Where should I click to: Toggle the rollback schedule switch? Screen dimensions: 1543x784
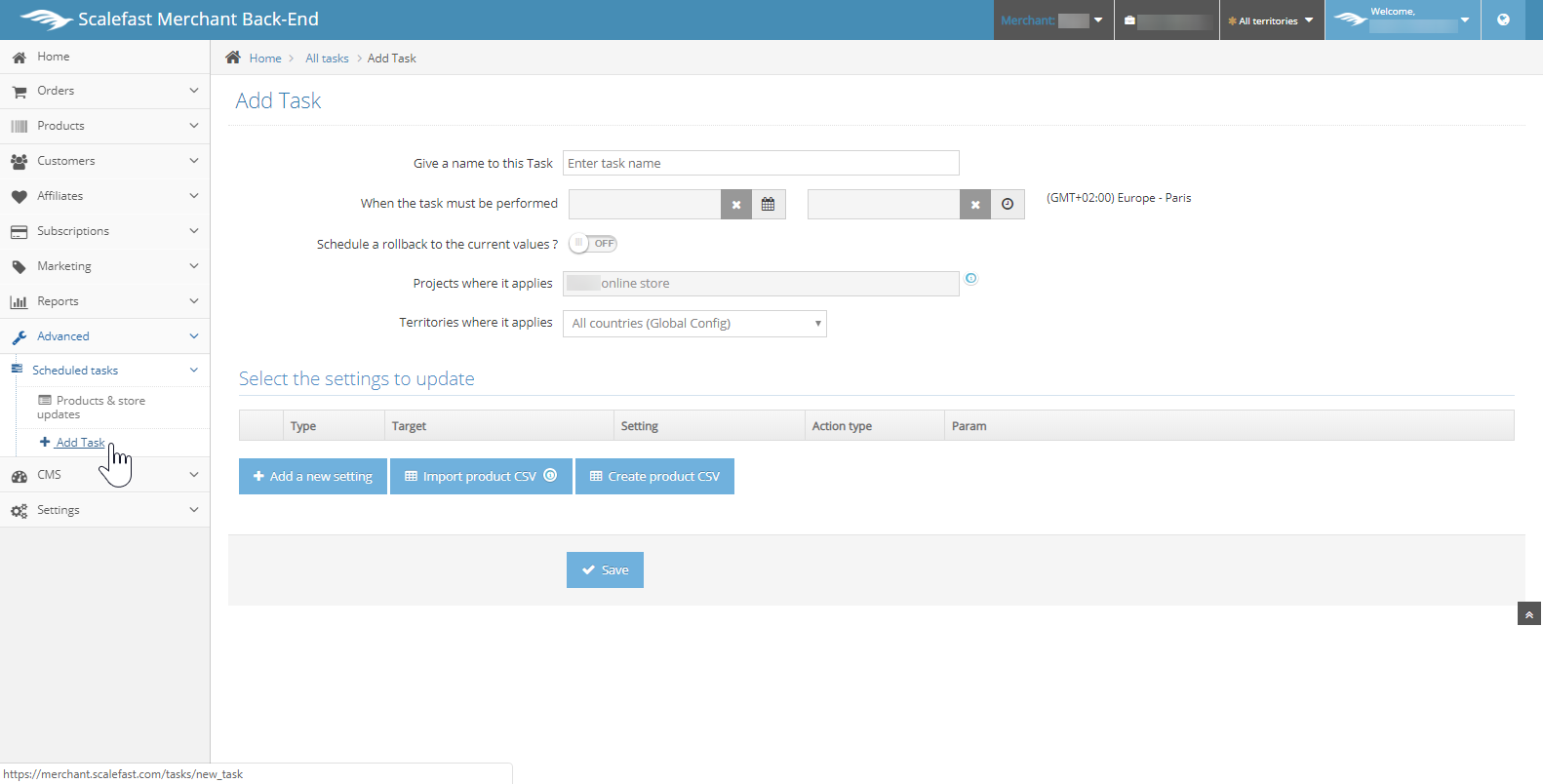[x=593, y=244]
